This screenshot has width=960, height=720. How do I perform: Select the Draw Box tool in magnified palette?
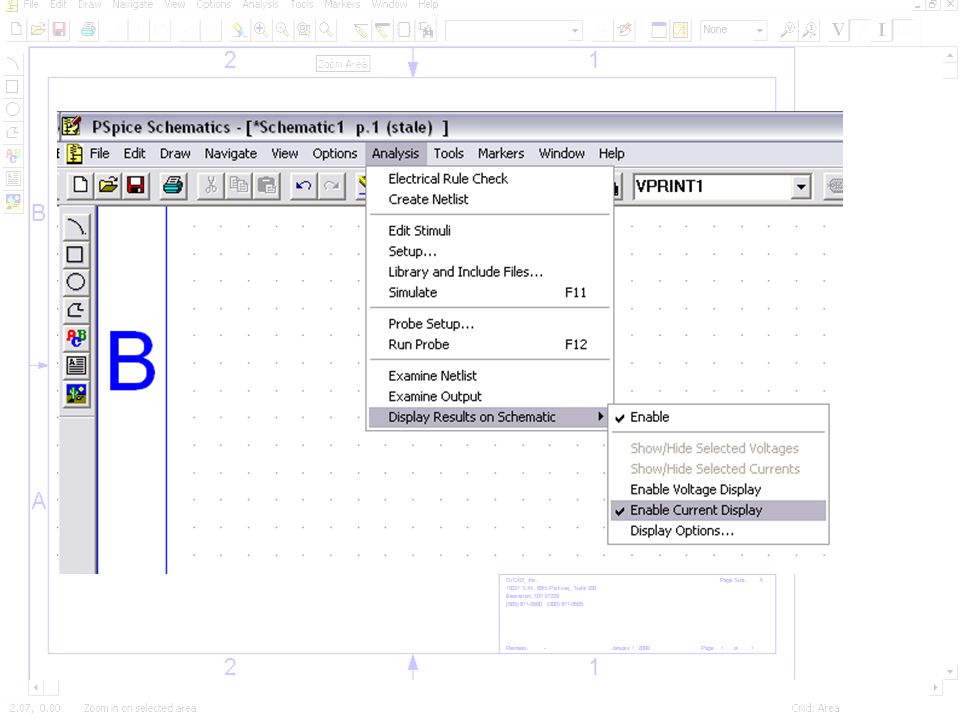click(x=76, y=255)
